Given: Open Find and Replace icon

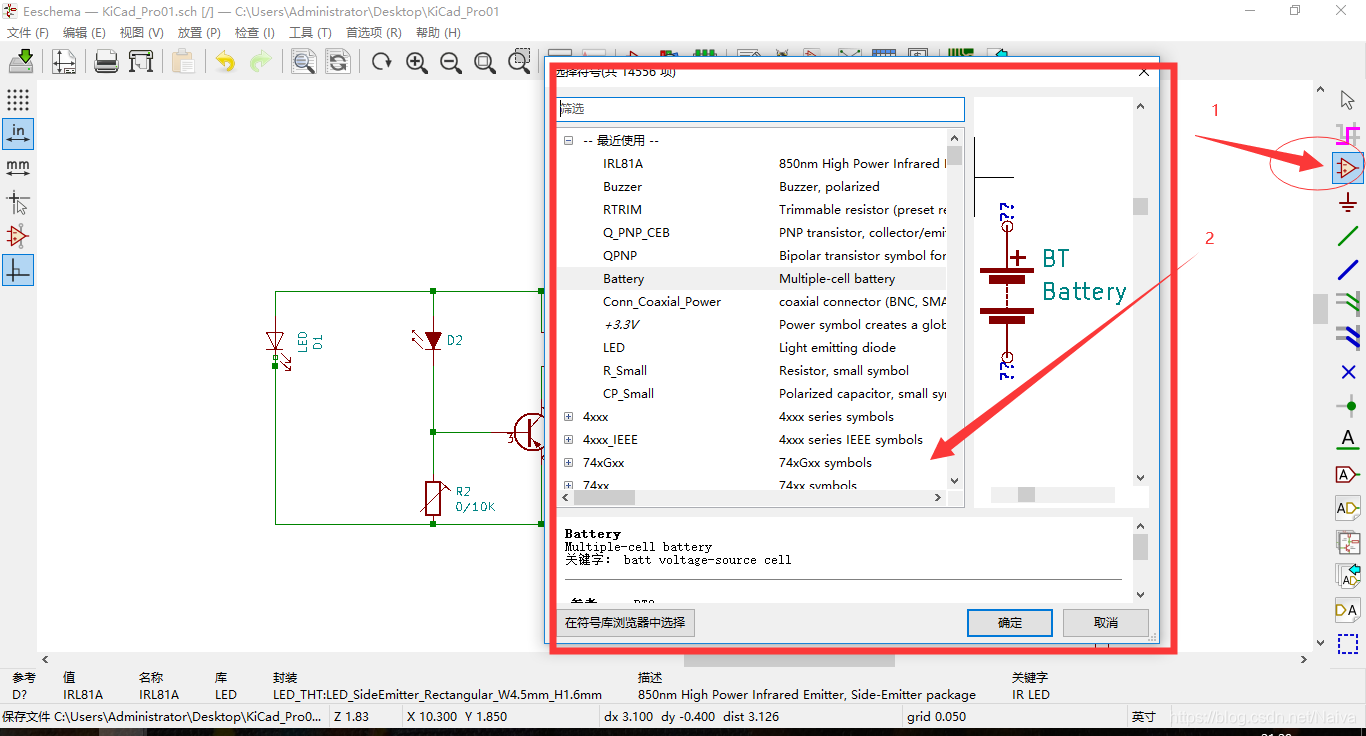Looking at the screenshot, I should [x=338, y=62].
